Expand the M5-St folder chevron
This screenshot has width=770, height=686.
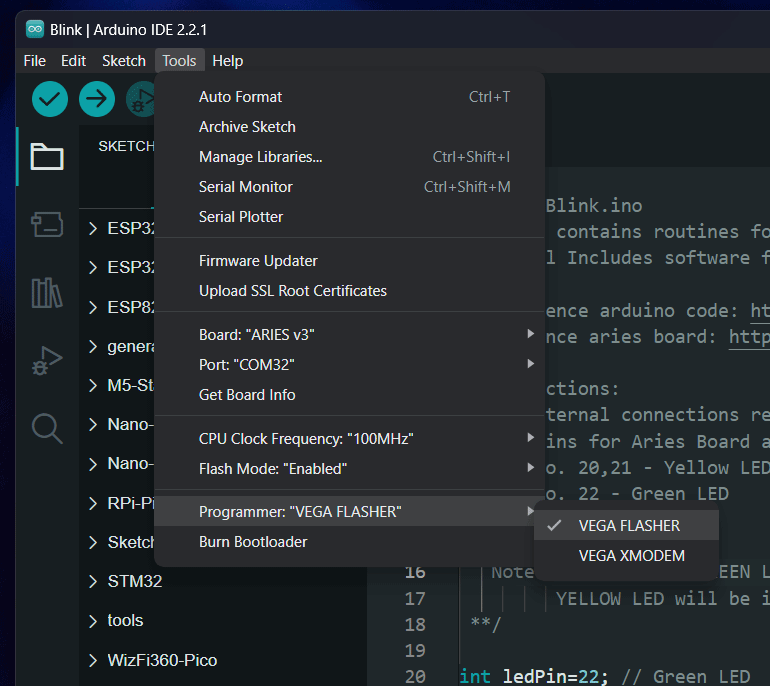[93, 385]
